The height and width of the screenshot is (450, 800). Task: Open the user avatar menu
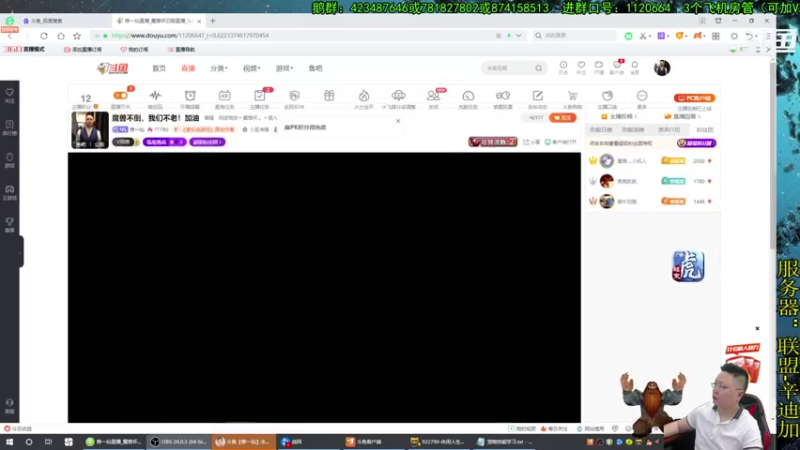click(x=662, y=68)
